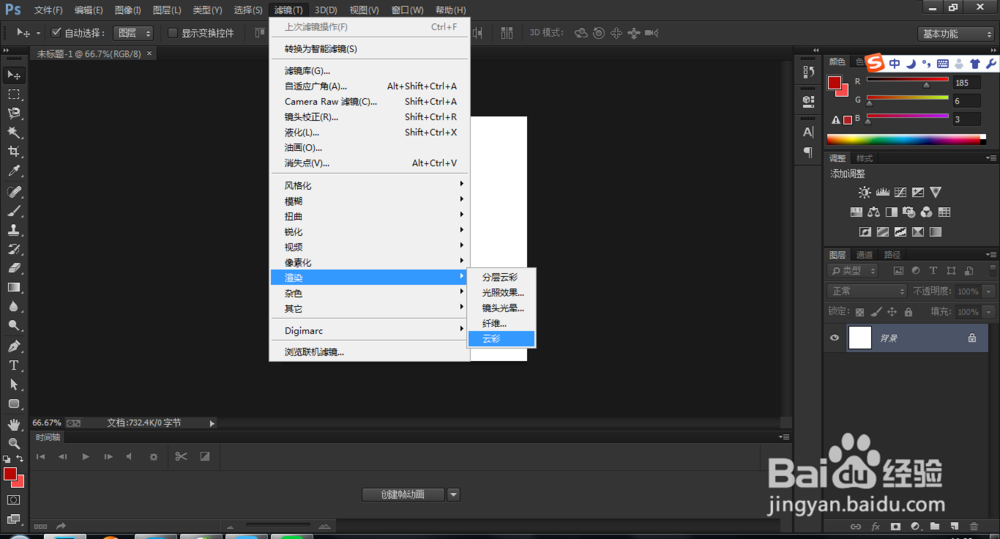Open 类型 layer filter dropdown

854,271
